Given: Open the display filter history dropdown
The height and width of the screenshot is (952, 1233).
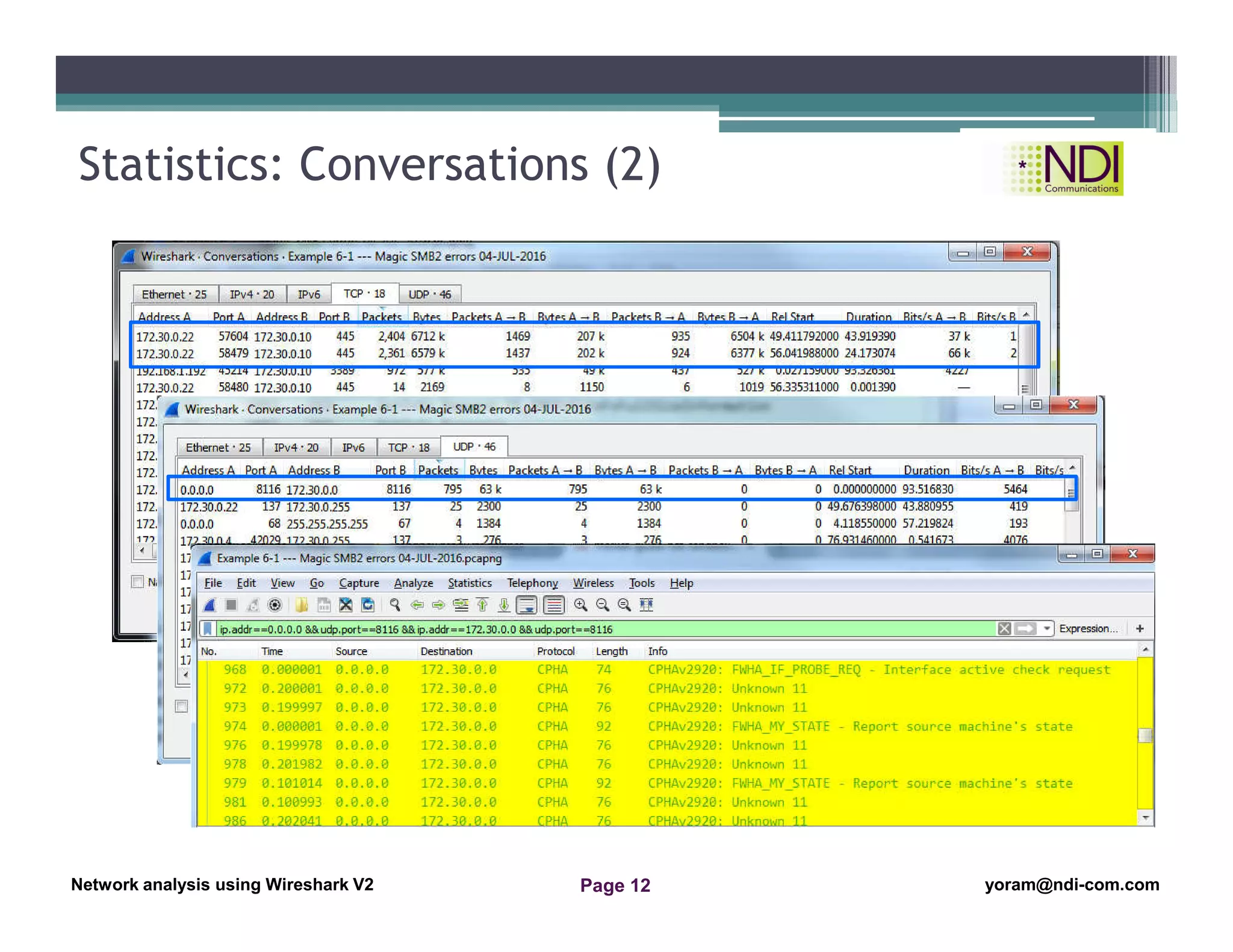Looking at the screenshot, I should coord(1046,629).
